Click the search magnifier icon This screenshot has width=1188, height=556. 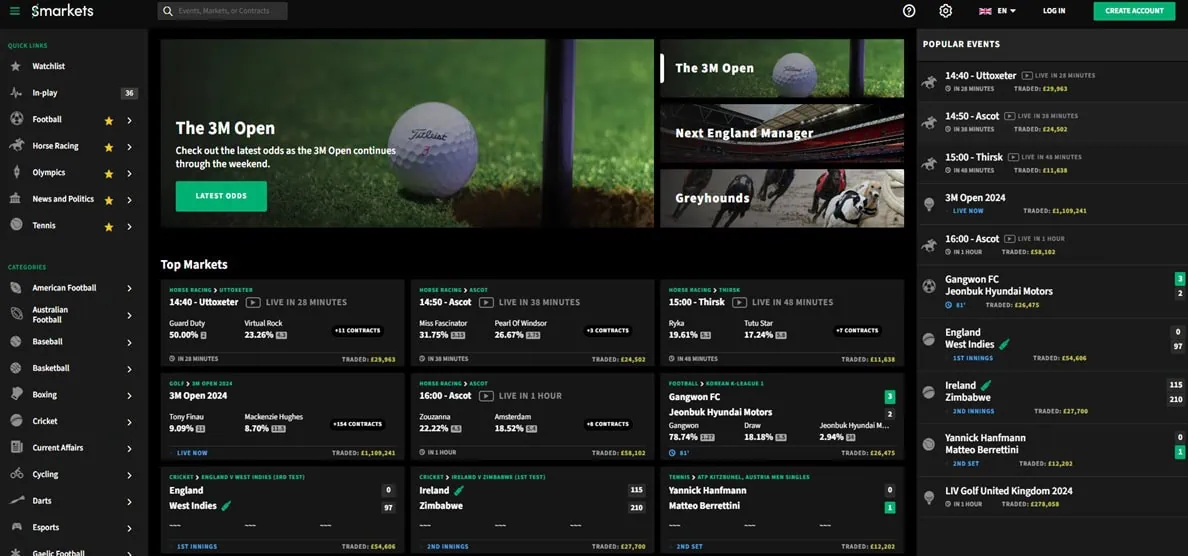tap(168, 11)
